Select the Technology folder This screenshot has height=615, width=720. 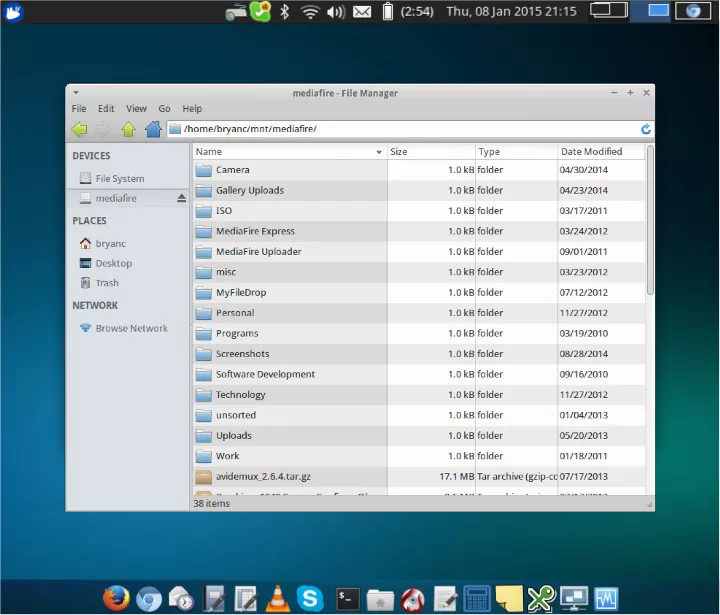pyautogui.click(x=240, y=395)
